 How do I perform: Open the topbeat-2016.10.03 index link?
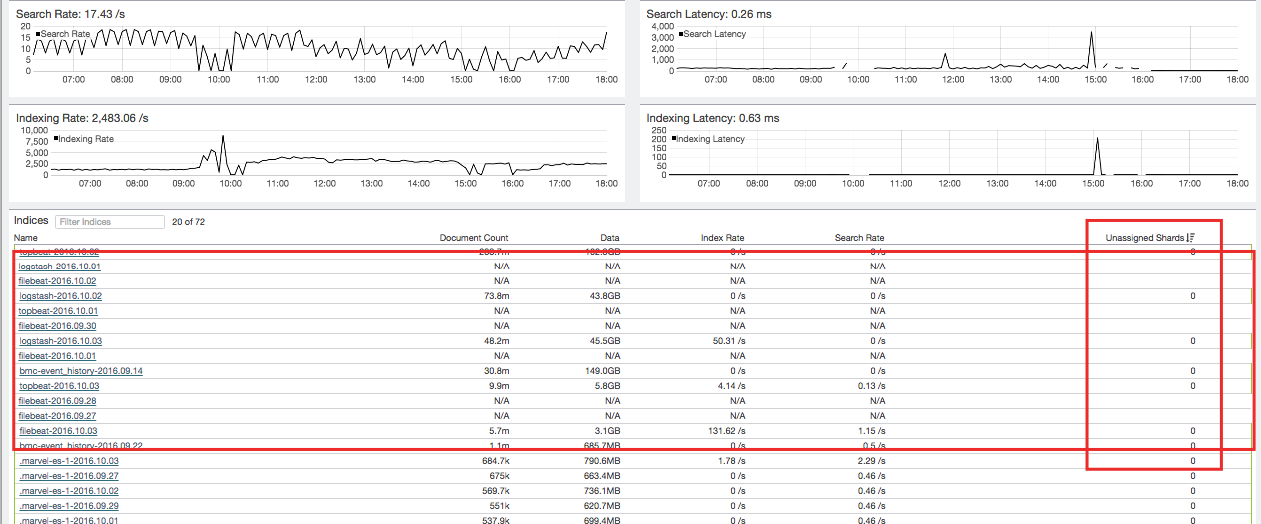point(59,386)
